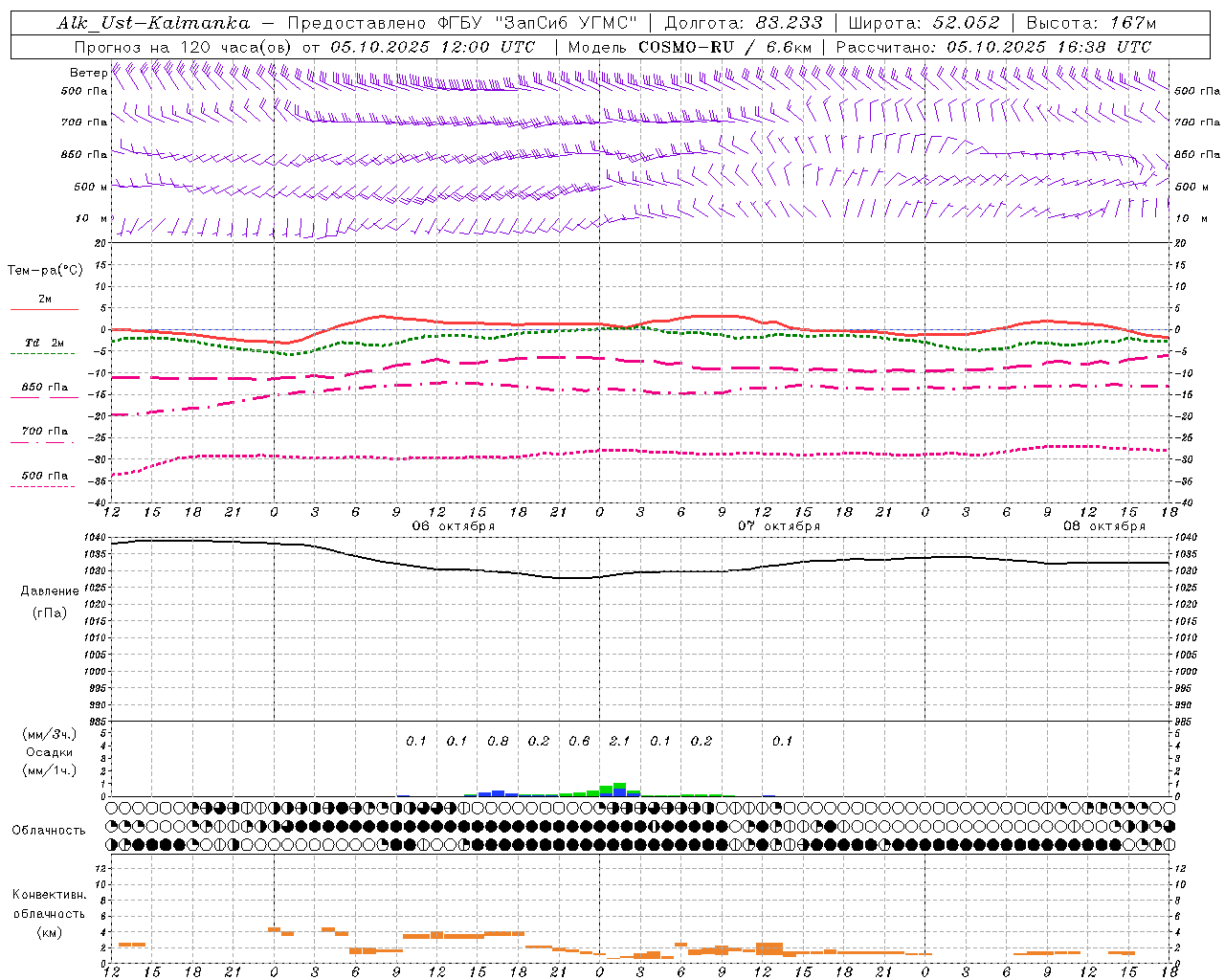Click the longitude value Долгота: 83.233

742,23
